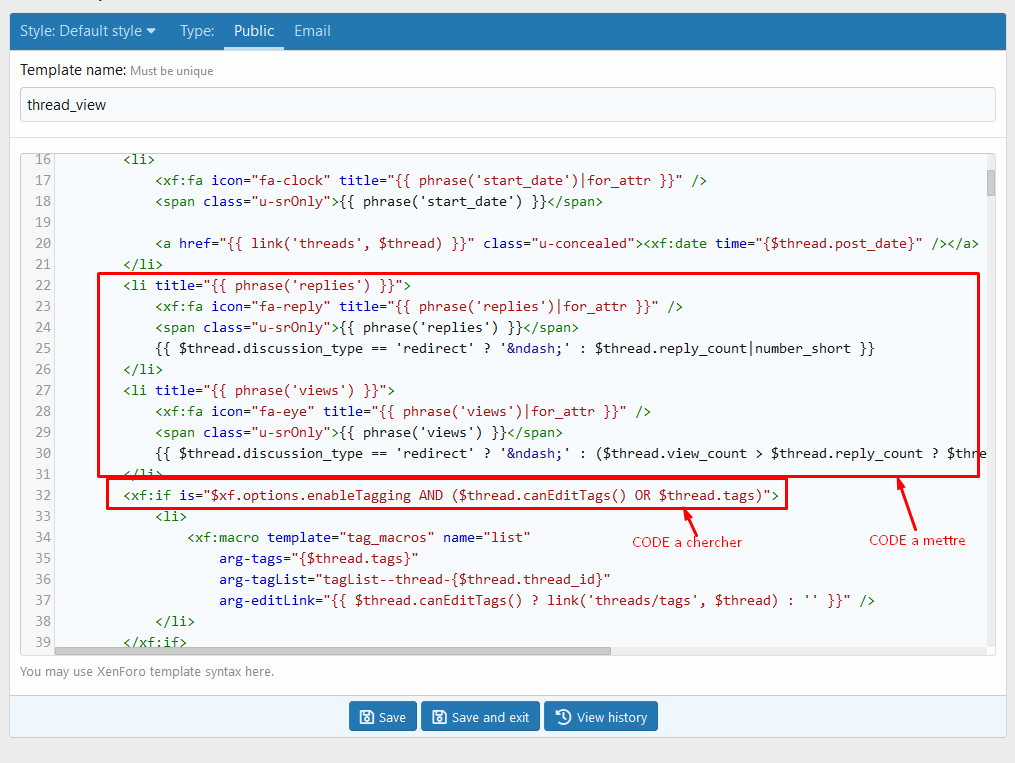Switch to the Email type tab
The image size is (1015, 763).
pos(312,31)
